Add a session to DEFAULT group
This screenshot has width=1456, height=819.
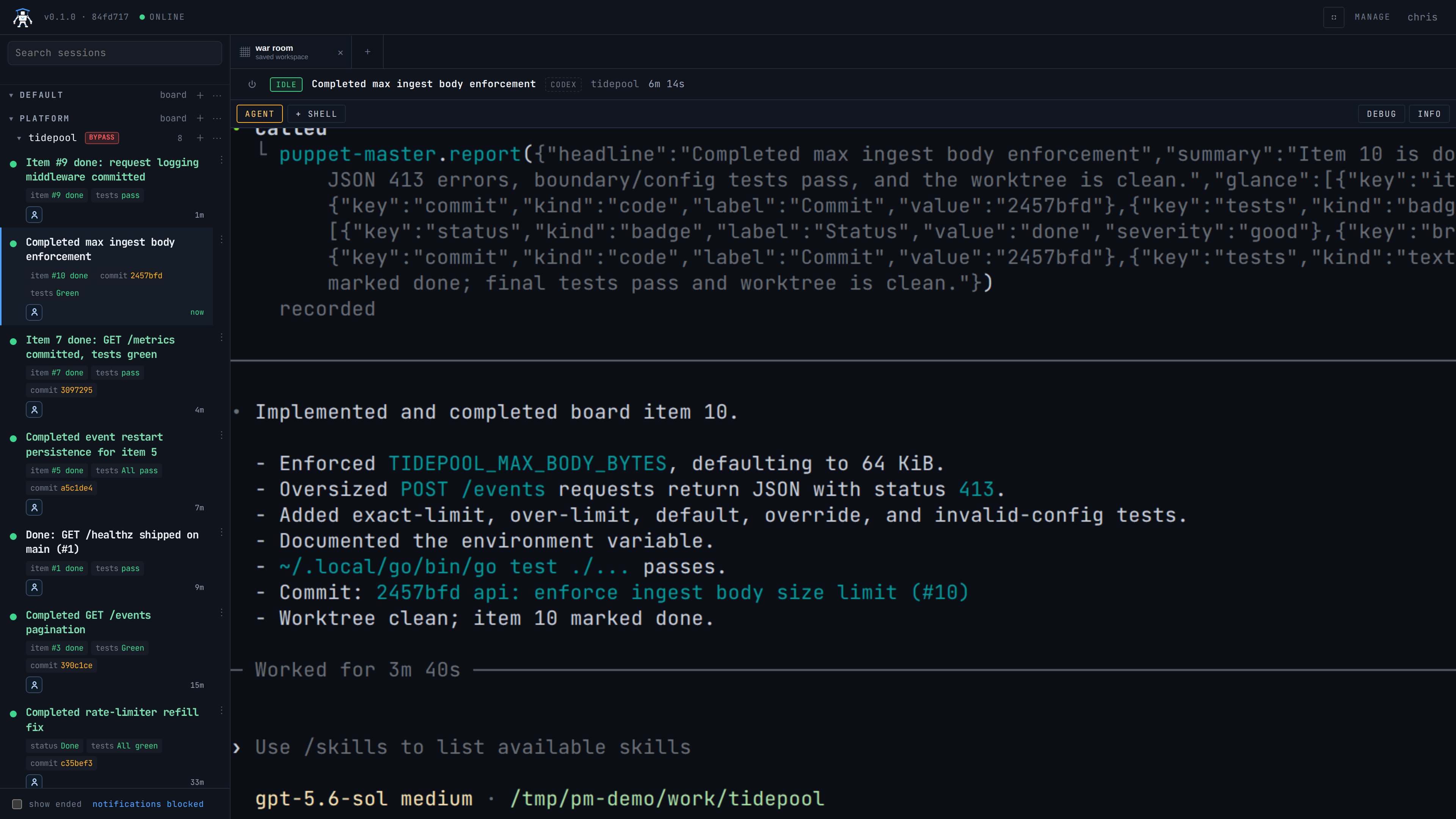click(200, 95)
